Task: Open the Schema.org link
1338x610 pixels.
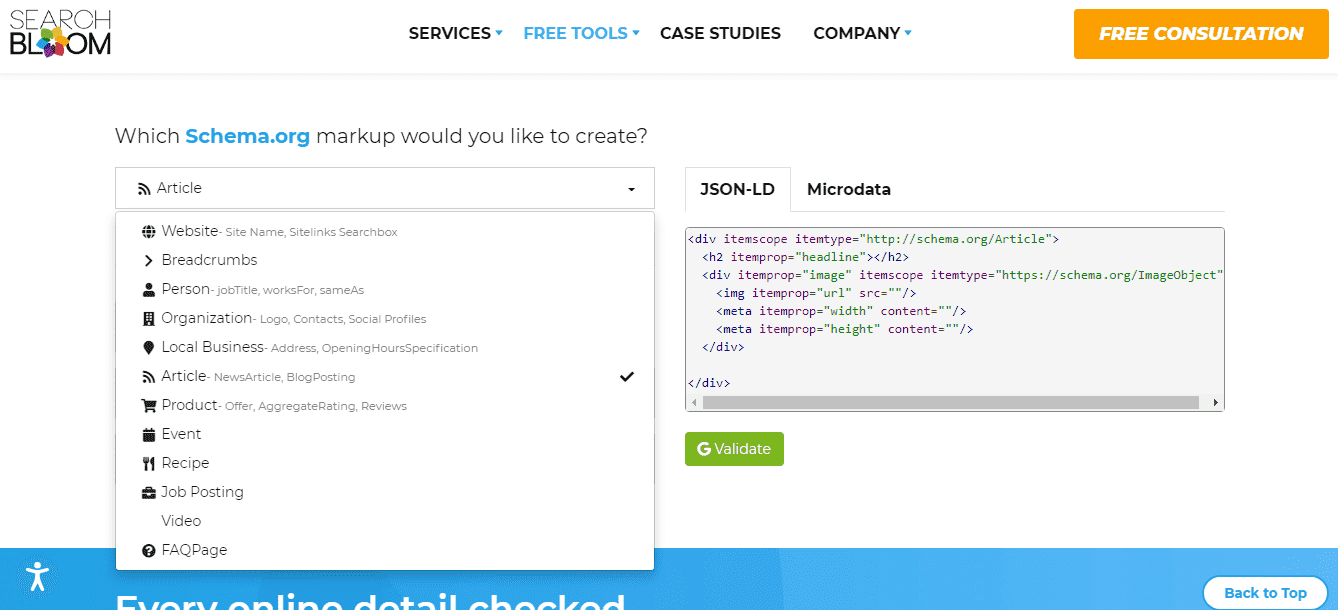Action: [248, 136]
